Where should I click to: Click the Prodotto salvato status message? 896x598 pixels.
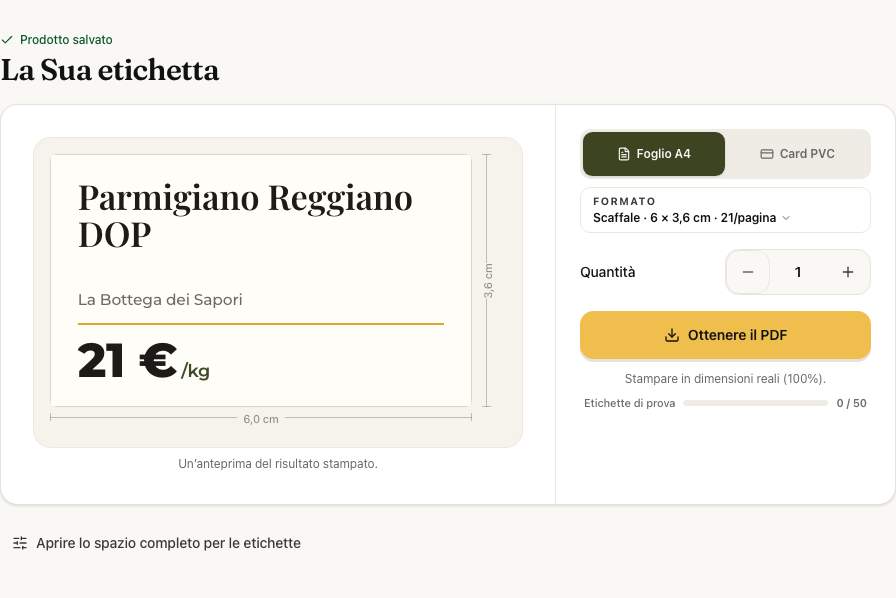pyautogui.click(x=66, y=40)
